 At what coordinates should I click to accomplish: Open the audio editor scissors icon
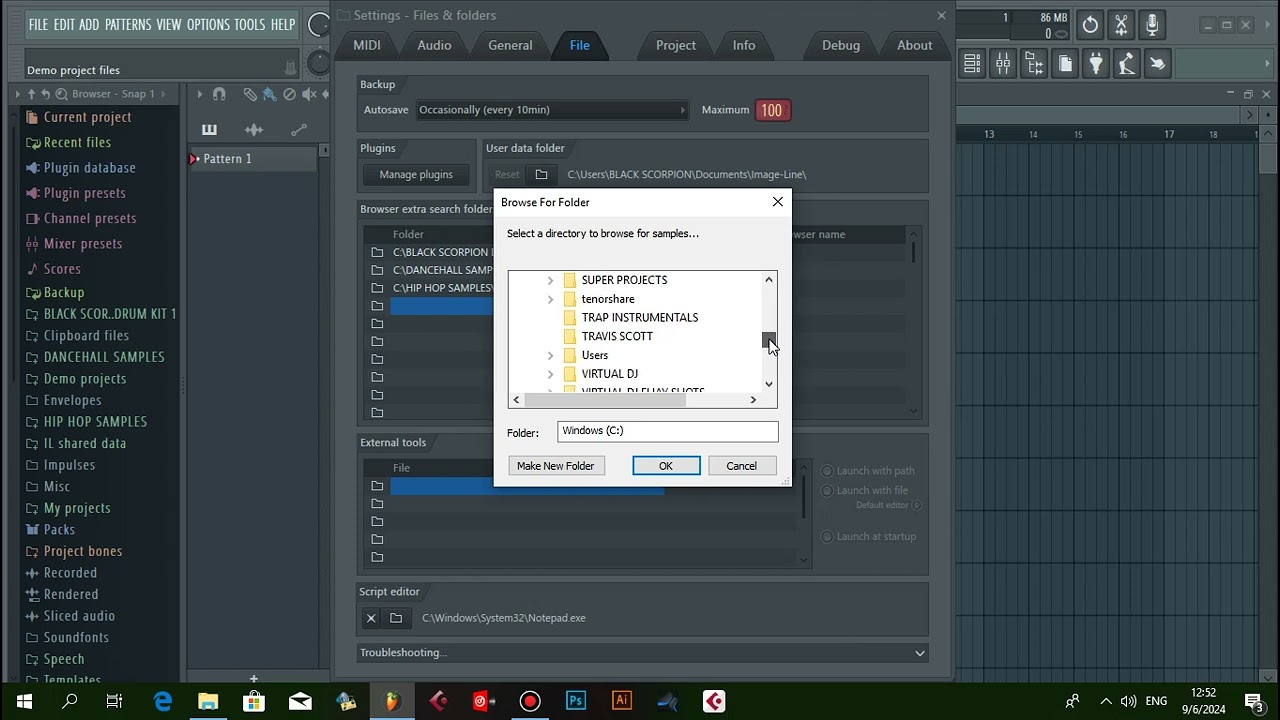coord(1121,25)
